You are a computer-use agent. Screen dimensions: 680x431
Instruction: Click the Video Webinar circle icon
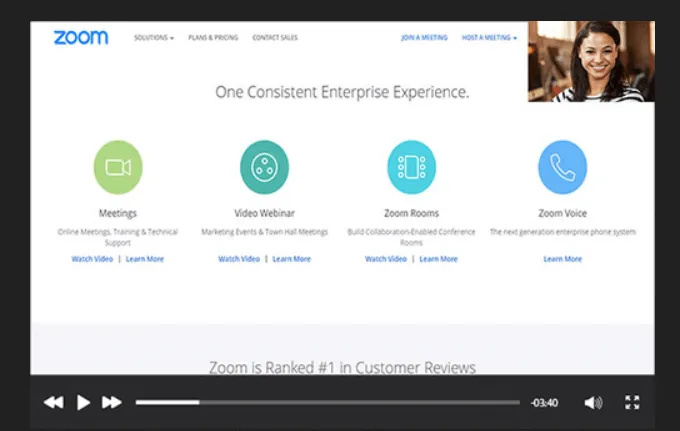coord(264,167)
